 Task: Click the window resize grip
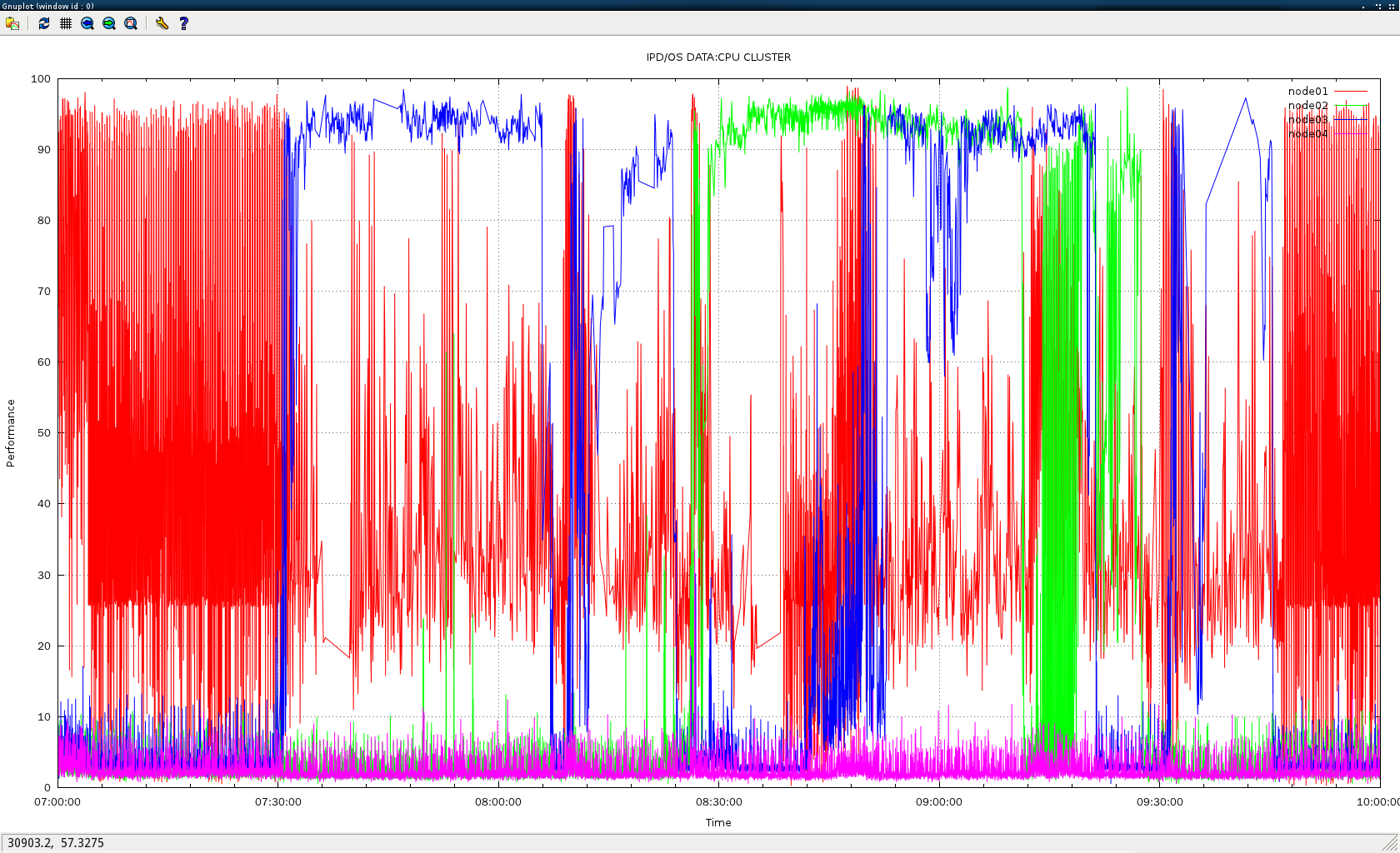point(1391,844)
